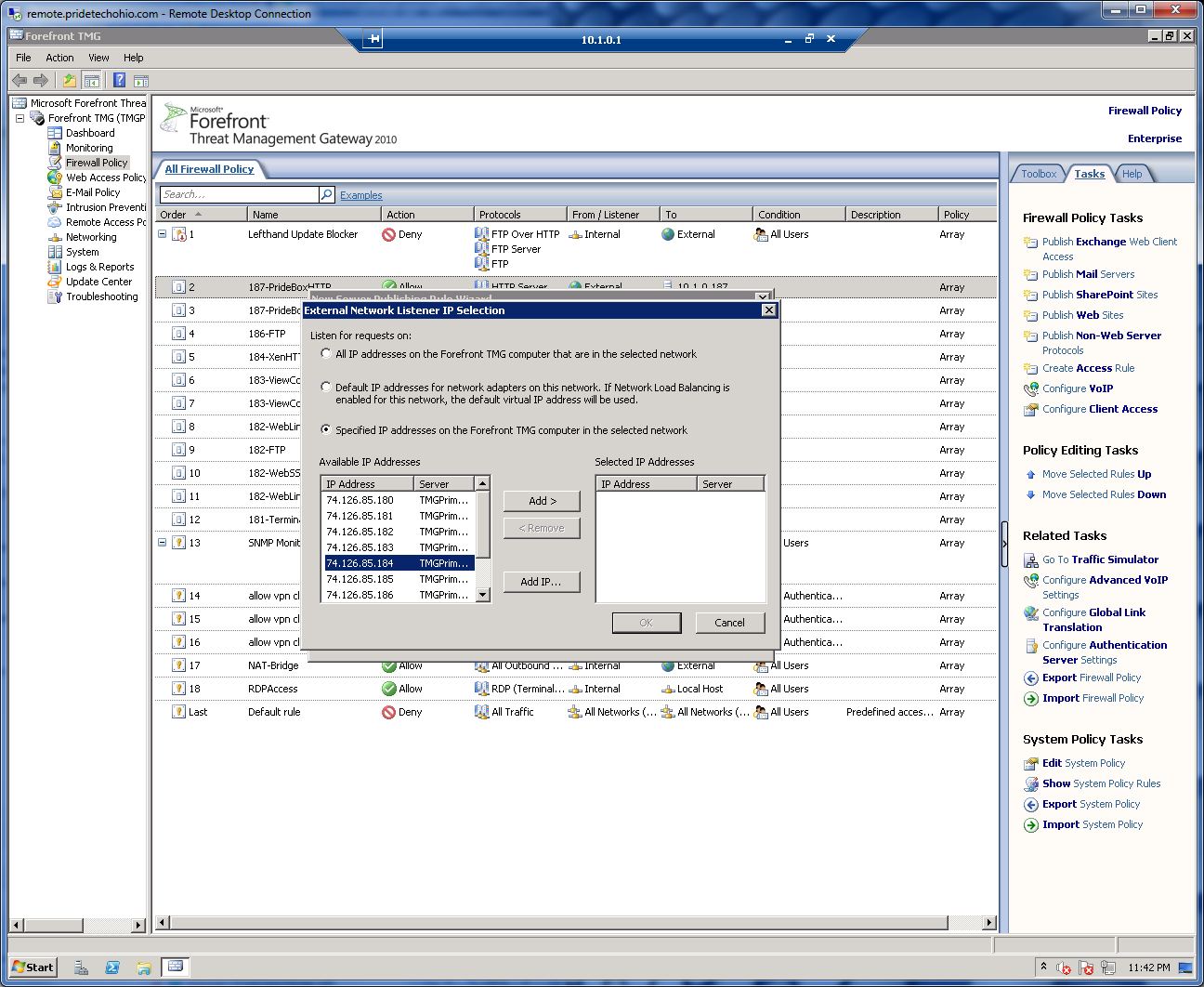Click Go To Traffic Simulator link

tap(1100, 559)
